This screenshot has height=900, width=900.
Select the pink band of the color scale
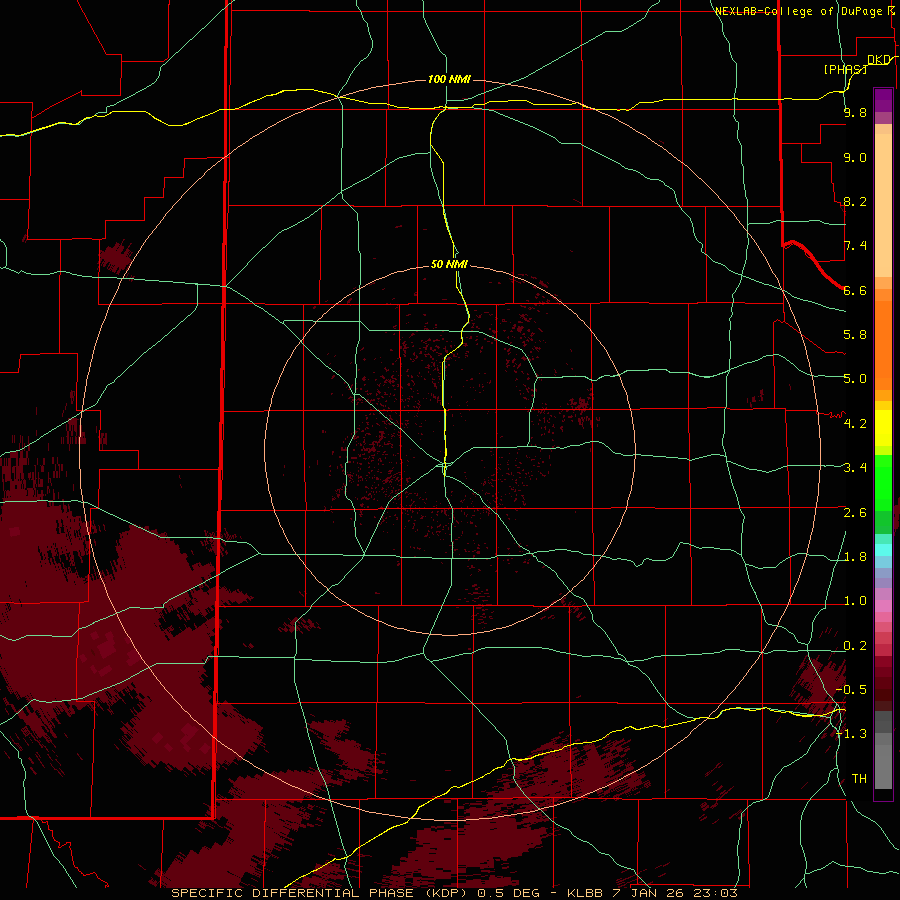pos(883,606)
